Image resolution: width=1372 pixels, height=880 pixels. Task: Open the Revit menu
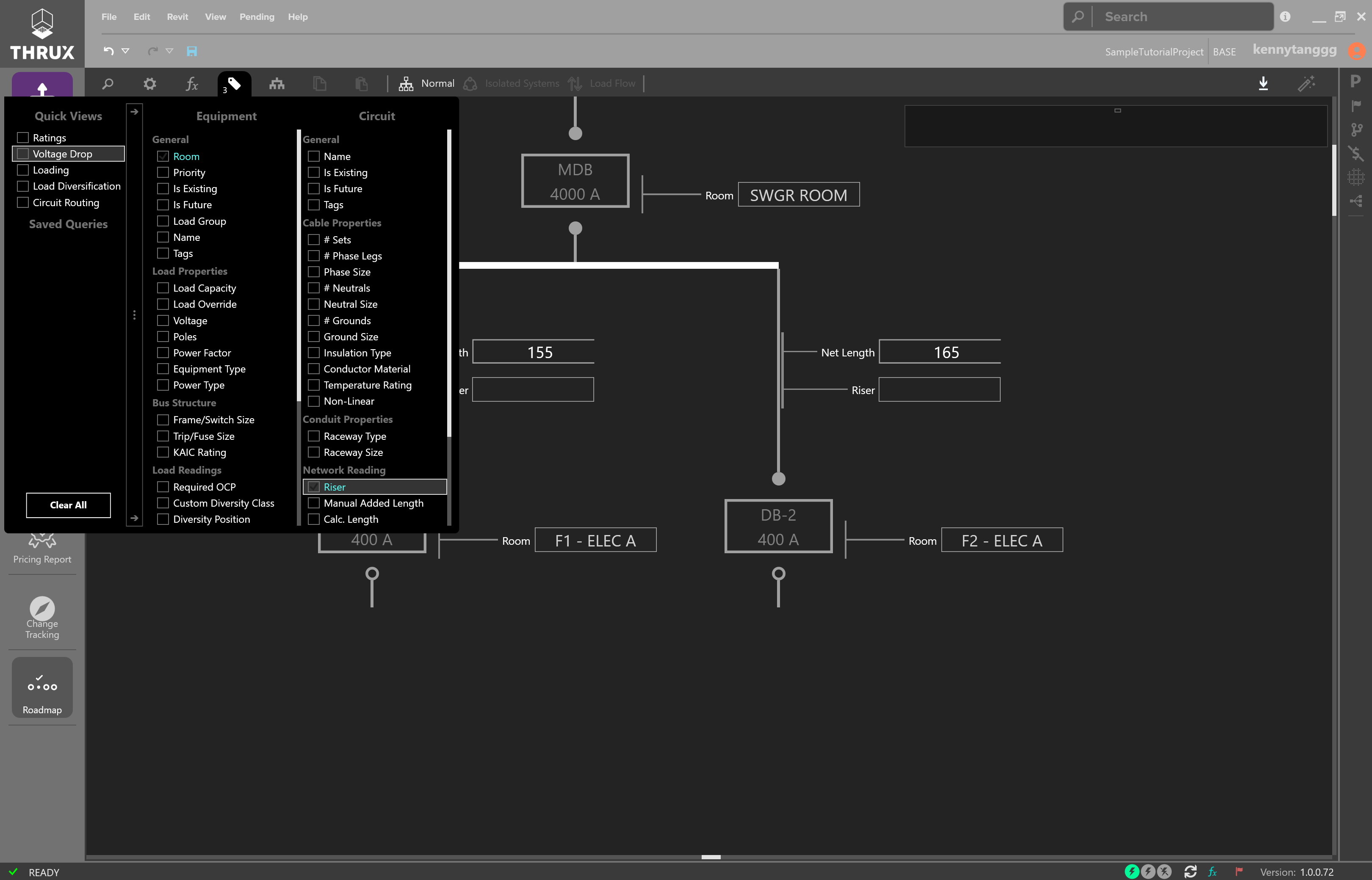tap(177, 17)
